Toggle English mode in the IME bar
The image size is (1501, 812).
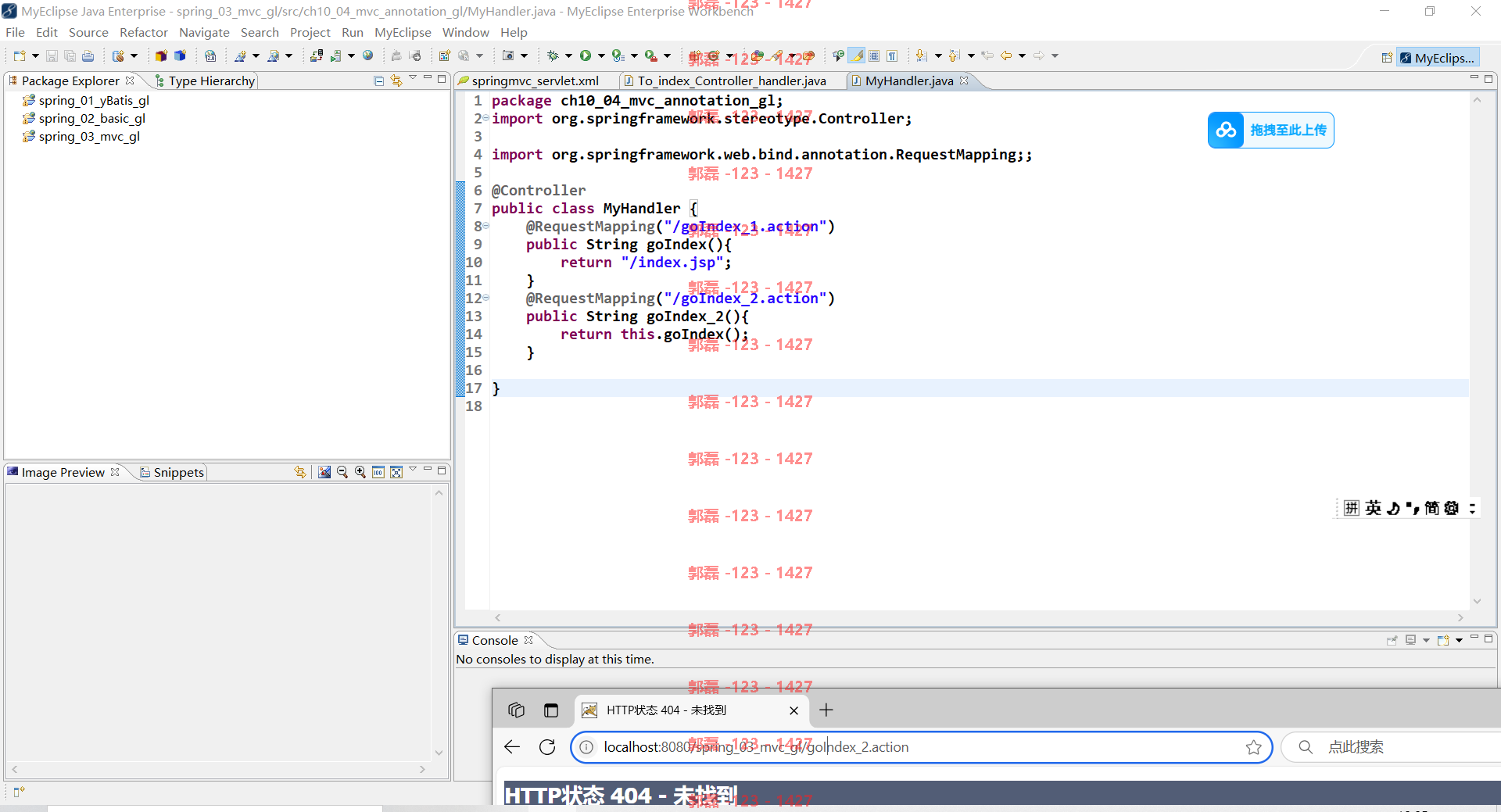(x=1374, y=508)
